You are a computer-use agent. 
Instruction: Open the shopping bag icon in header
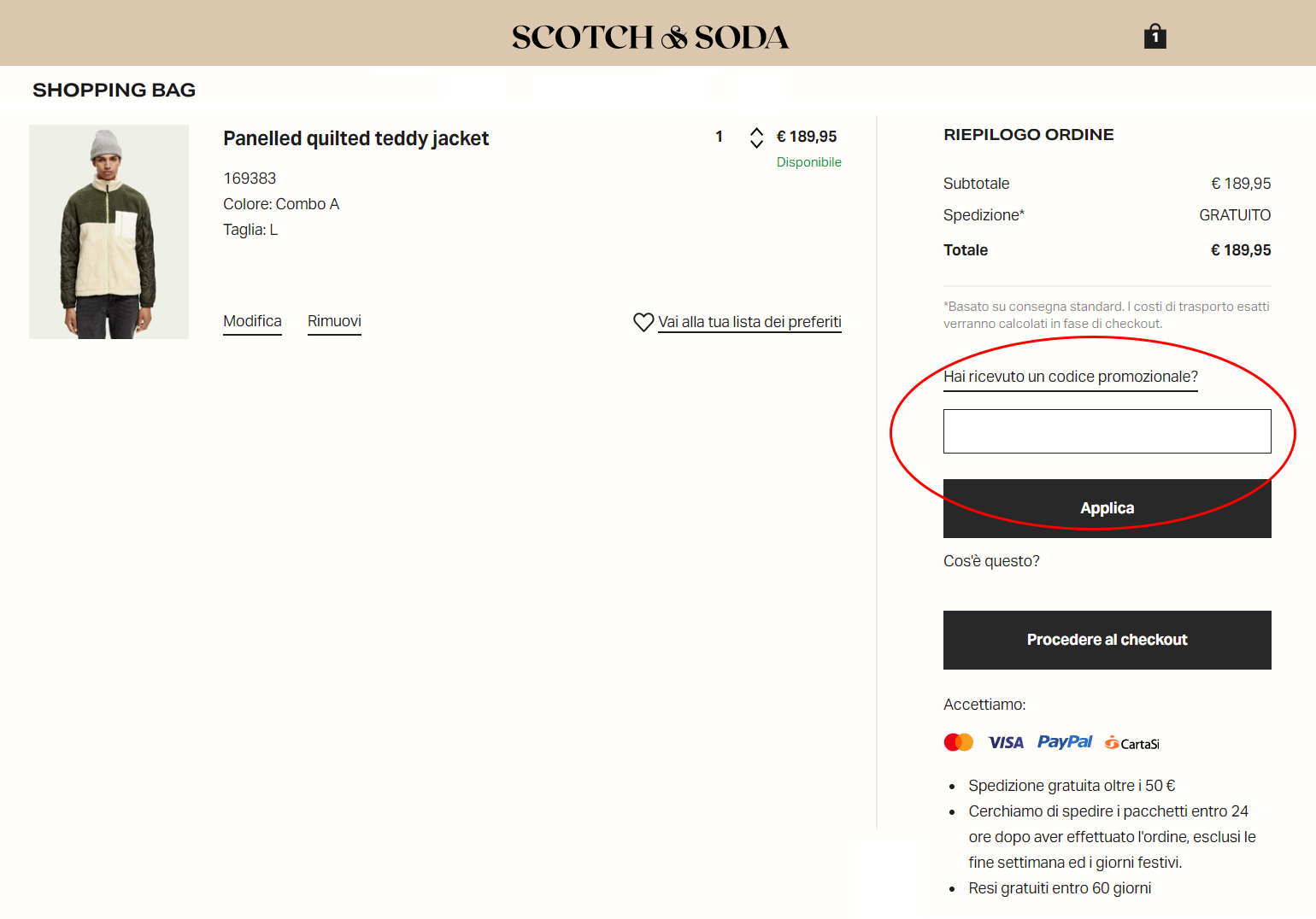(x=1154, y=36)
